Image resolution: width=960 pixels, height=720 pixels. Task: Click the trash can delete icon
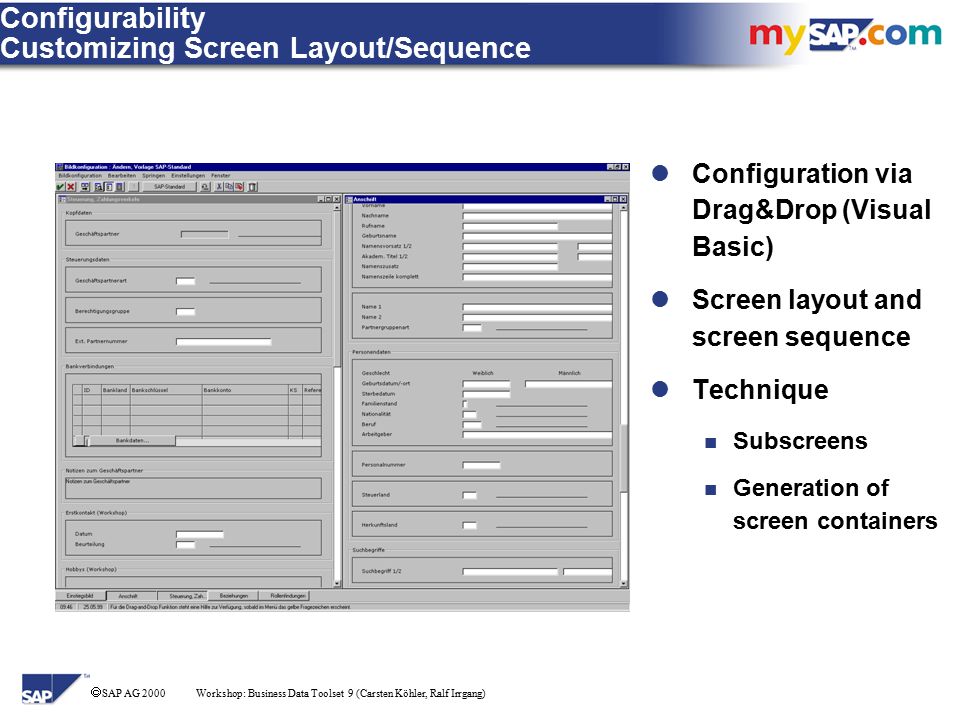pos(253,187)
